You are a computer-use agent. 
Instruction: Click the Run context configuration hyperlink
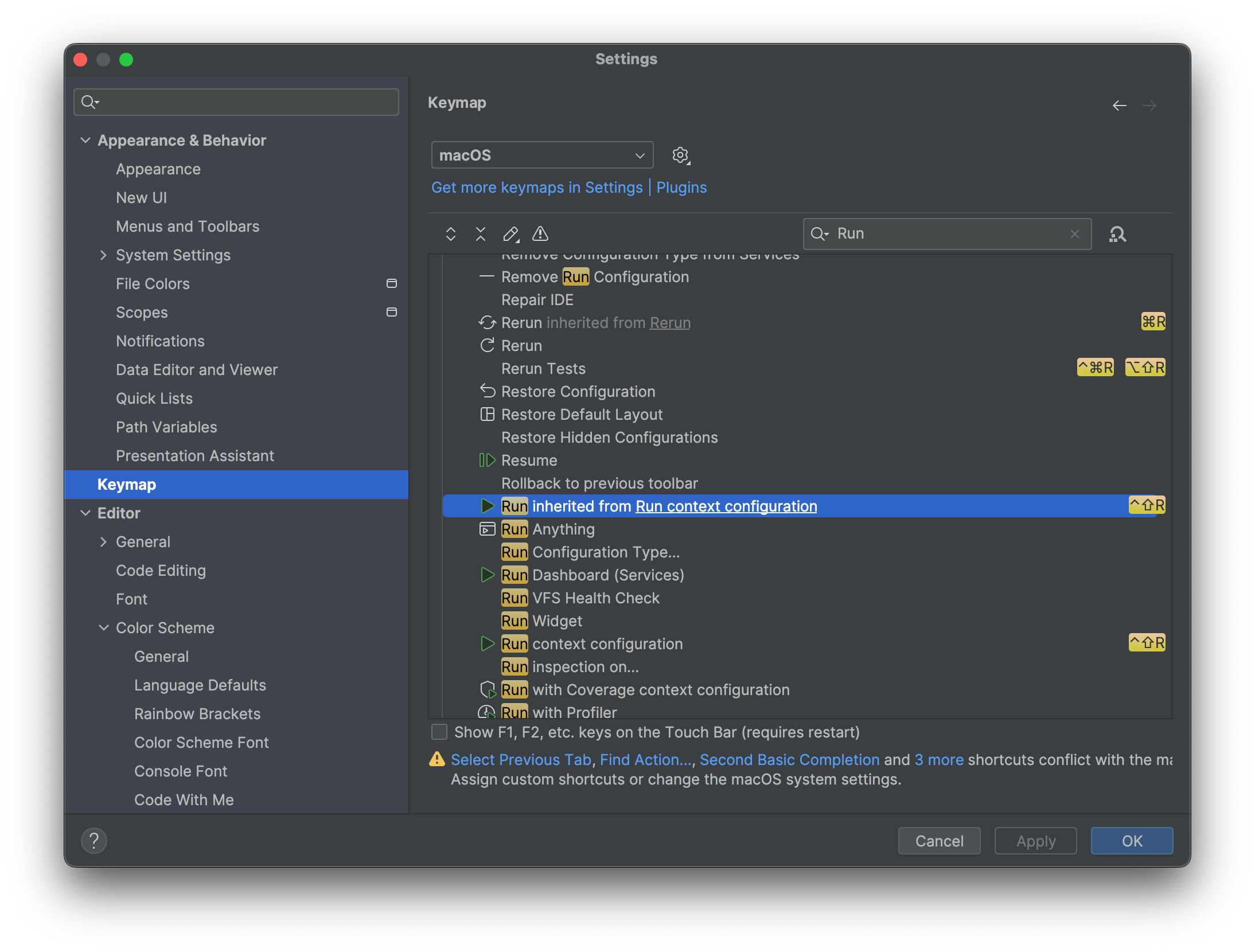click(x=726, y=506)
